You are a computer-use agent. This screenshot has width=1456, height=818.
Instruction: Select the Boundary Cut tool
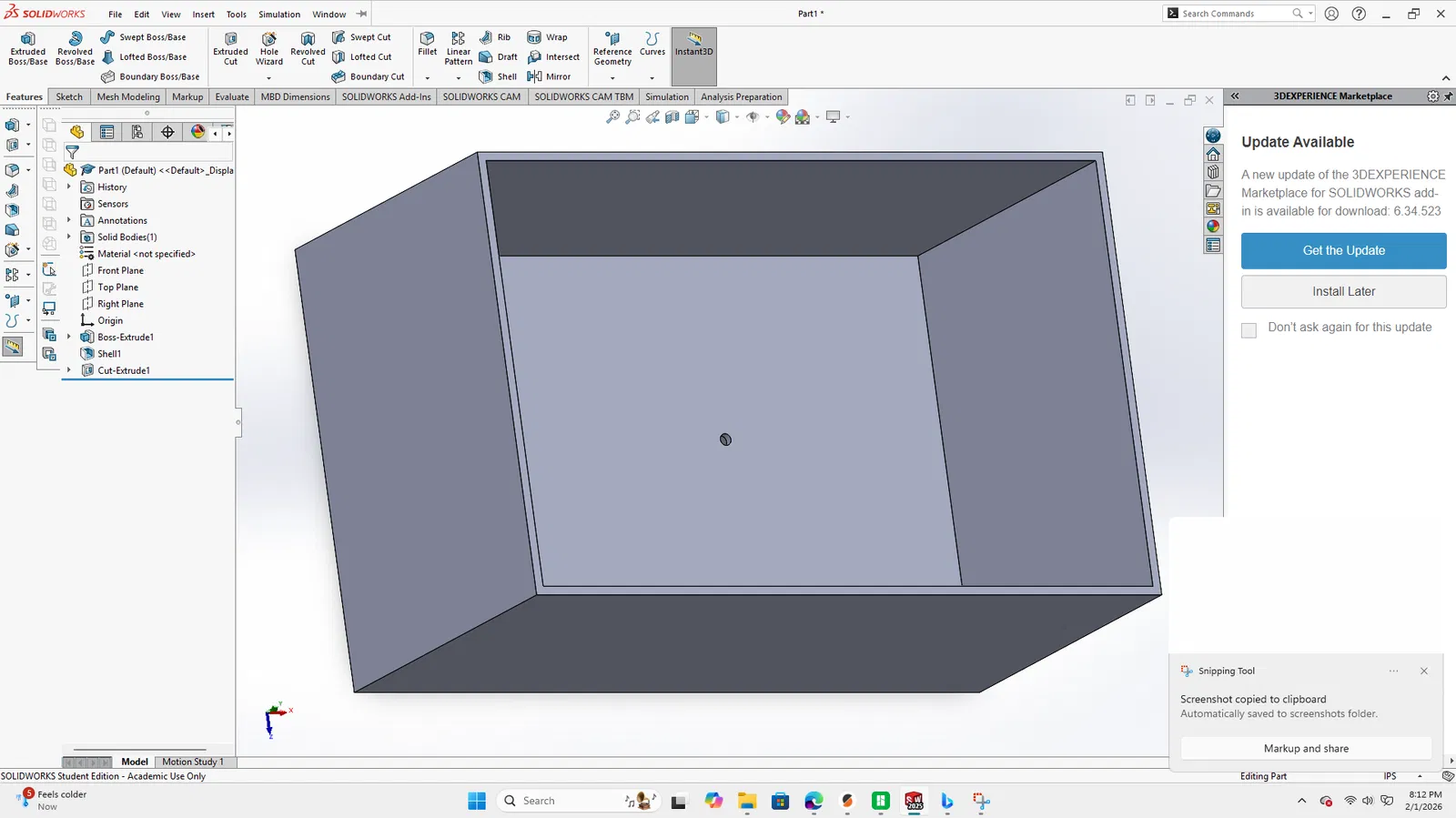coord(368,77)
